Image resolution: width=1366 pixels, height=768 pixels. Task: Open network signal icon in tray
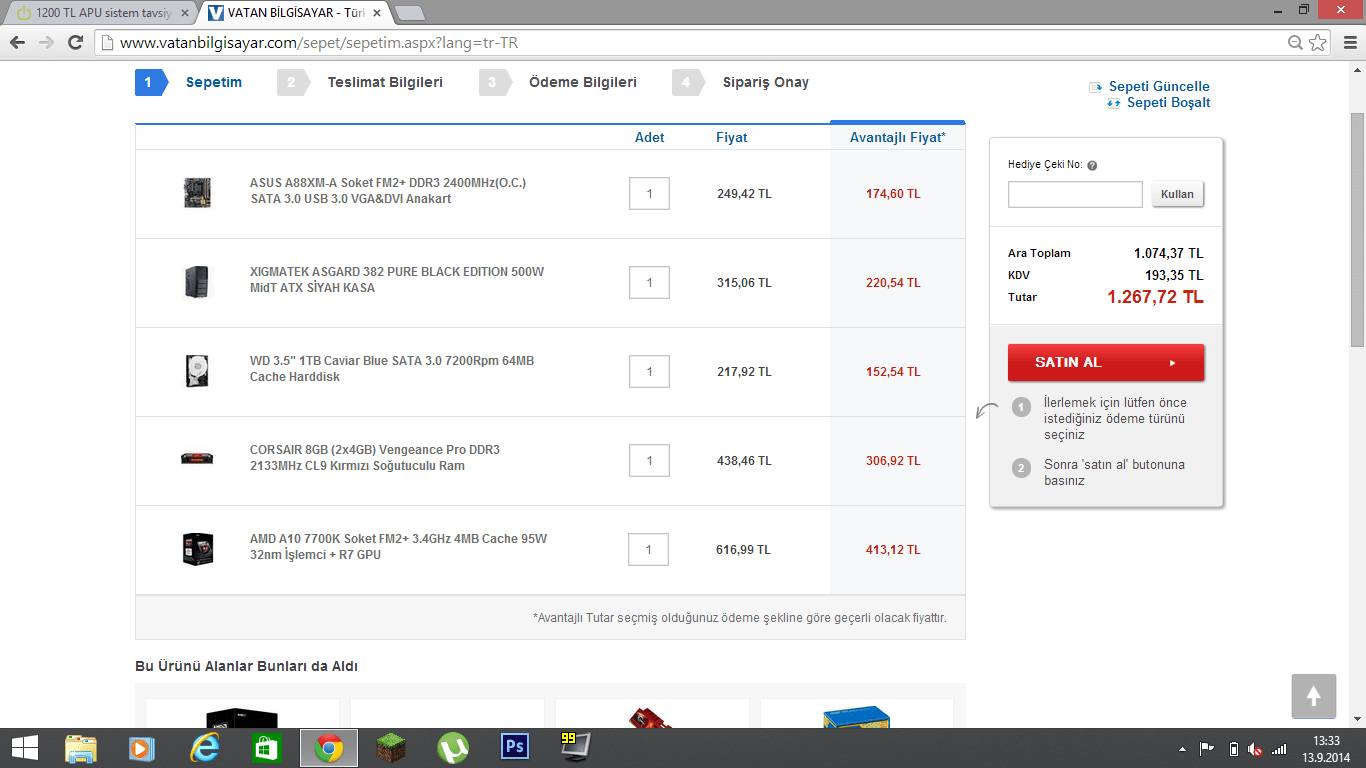tap(1279, 749)
